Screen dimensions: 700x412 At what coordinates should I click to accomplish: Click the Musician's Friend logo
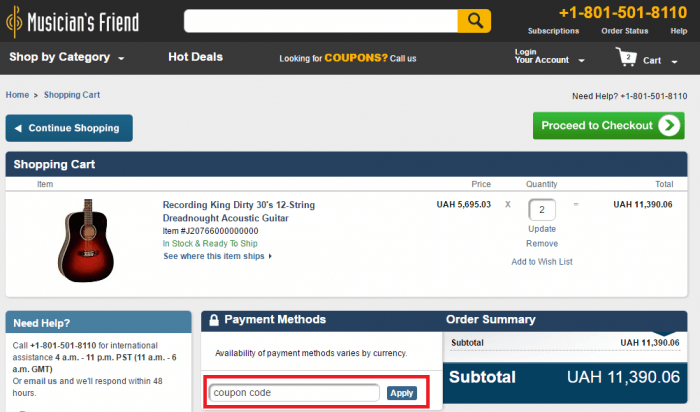[x=74, y=20]
